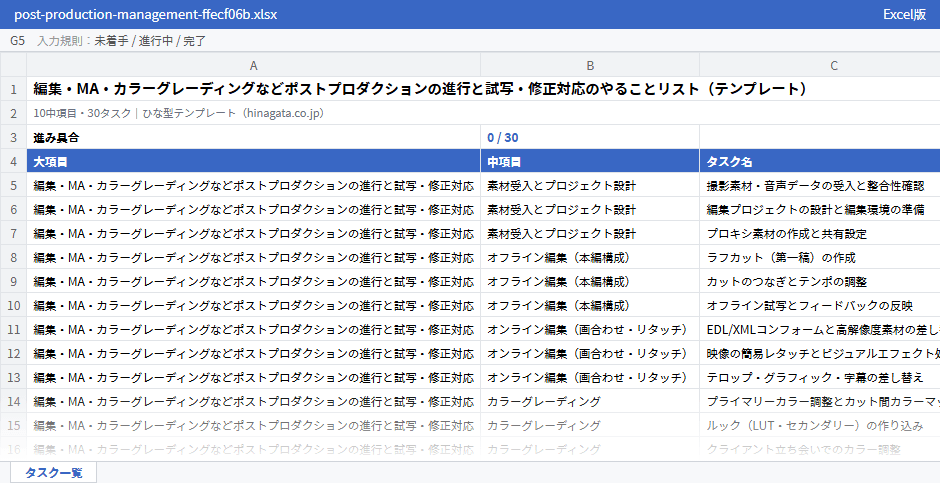Viewport: 940px width, 483px height.
Task: Select column A header
Action: pyautogui.click(x=254, y=65)
